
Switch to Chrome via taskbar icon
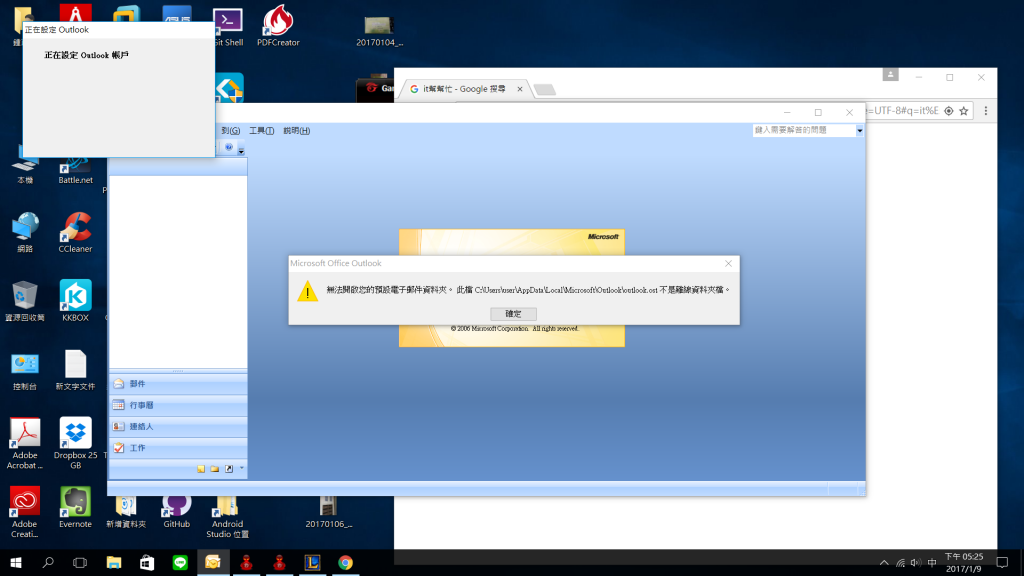(345, 562)
